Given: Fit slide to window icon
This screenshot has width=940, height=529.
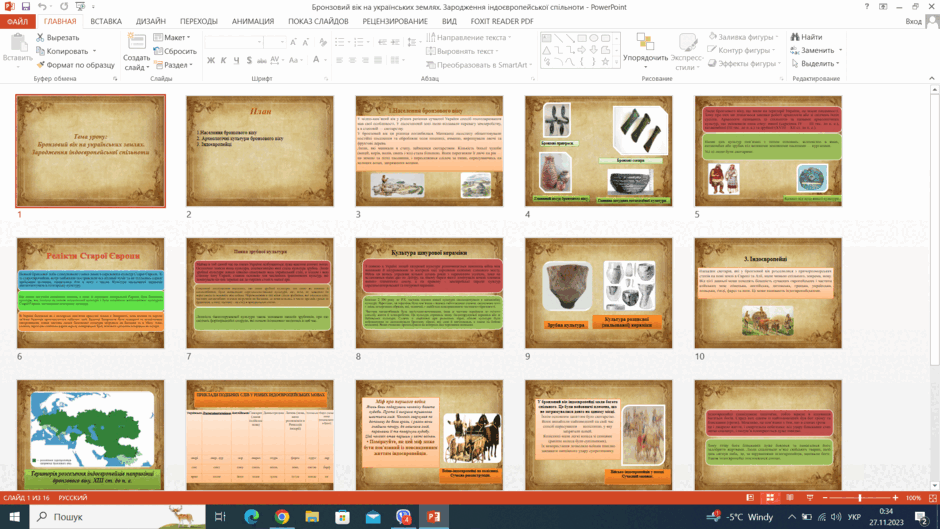Looking at the screenshot, I should tap(933, 498).
